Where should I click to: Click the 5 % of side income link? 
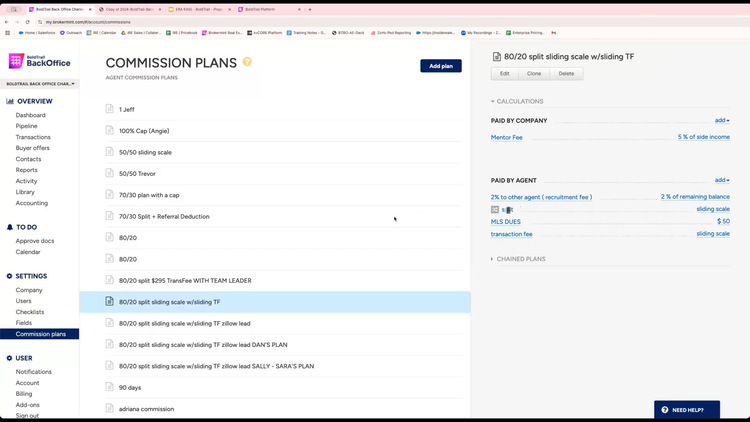[704, 137]
